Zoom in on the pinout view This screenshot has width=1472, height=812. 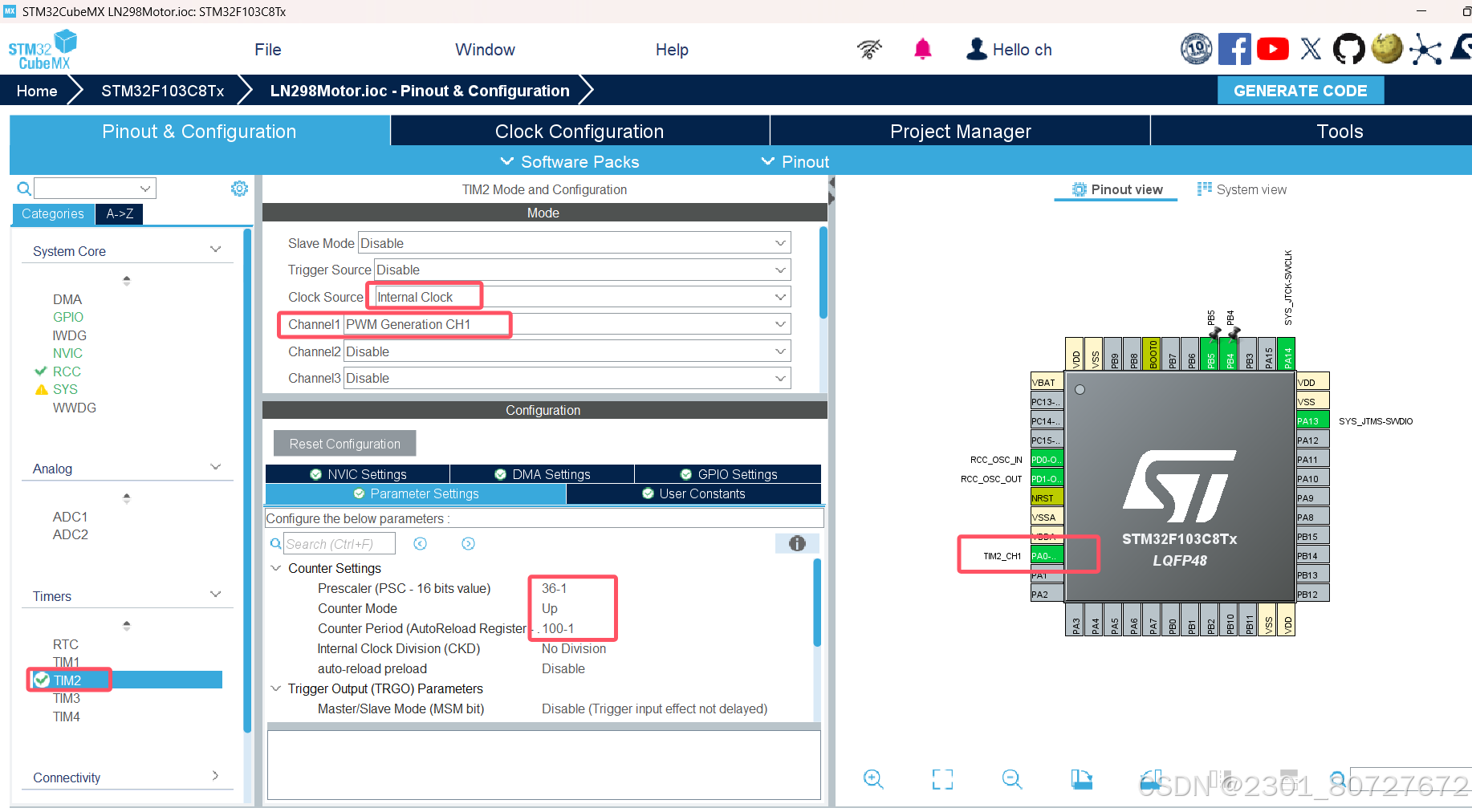(x=873, y=778)
